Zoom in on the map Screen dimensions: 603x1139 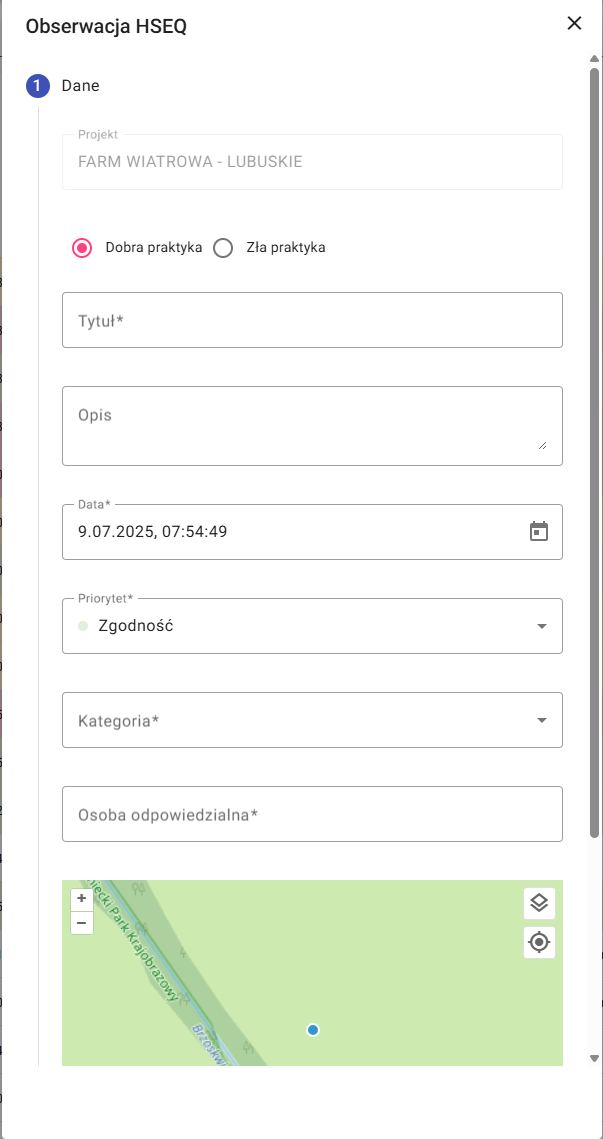(82, 899)
